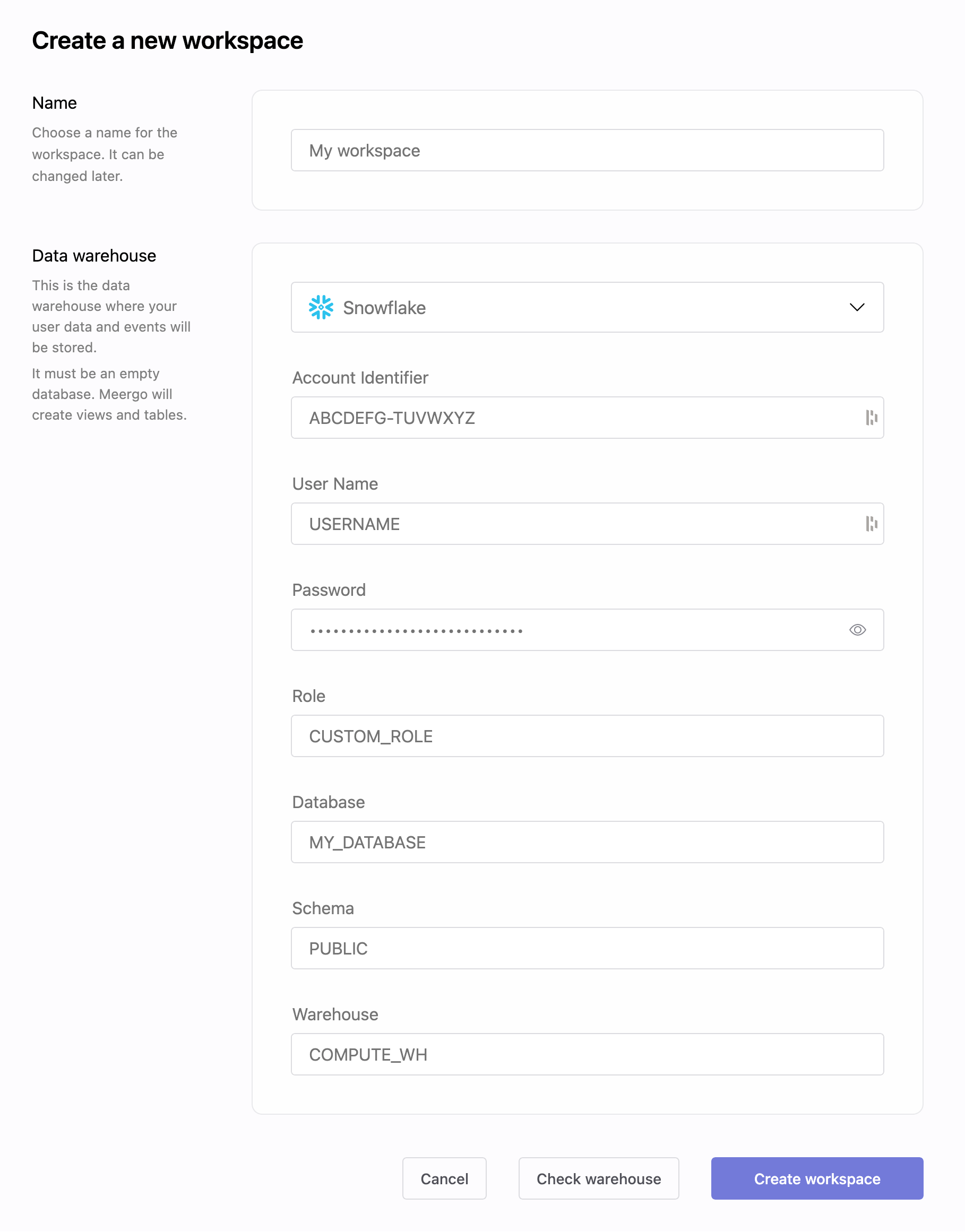Click the autofill icon in User Name field
Image resolution: width=965 pixels, height=1232 pixels.
[871, 524]
